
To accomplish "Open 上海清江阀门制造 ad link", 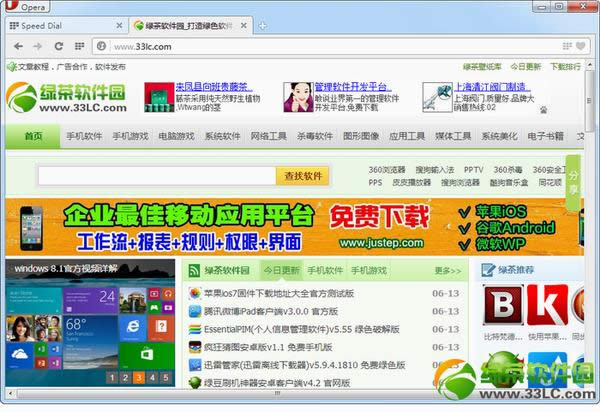I will pos(492,86).
